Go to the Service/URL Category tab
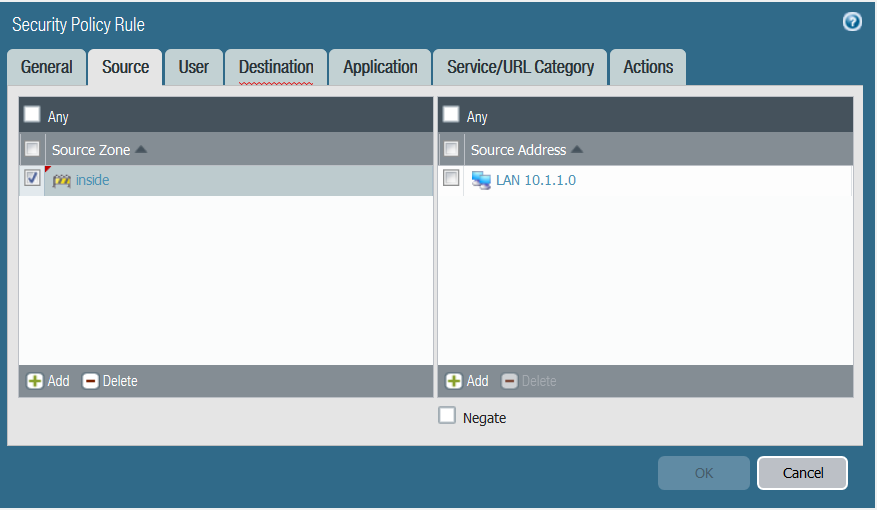Screen dimensions: 877x510 pos(520,67)
